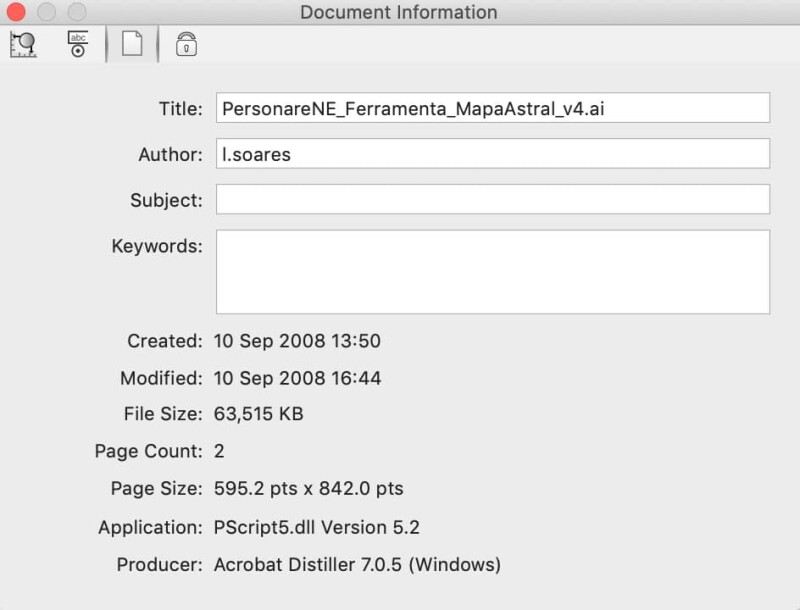Open the padlock document permissions tab
This screenshot has width=800, height=610.
(x=186, y=45)
